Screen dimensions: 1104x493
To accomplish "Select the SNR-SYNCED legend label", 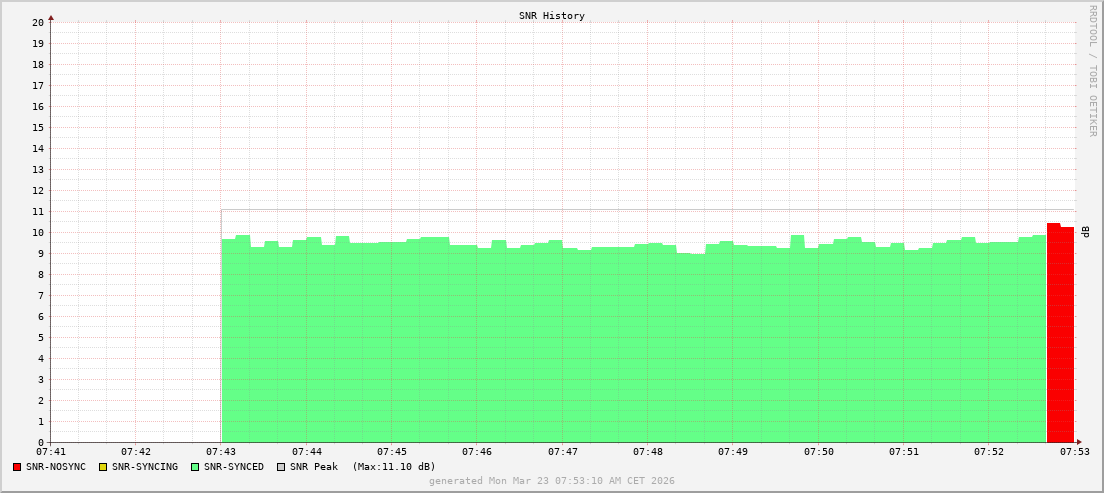I will pyautogui.click(x=234, y=467).
